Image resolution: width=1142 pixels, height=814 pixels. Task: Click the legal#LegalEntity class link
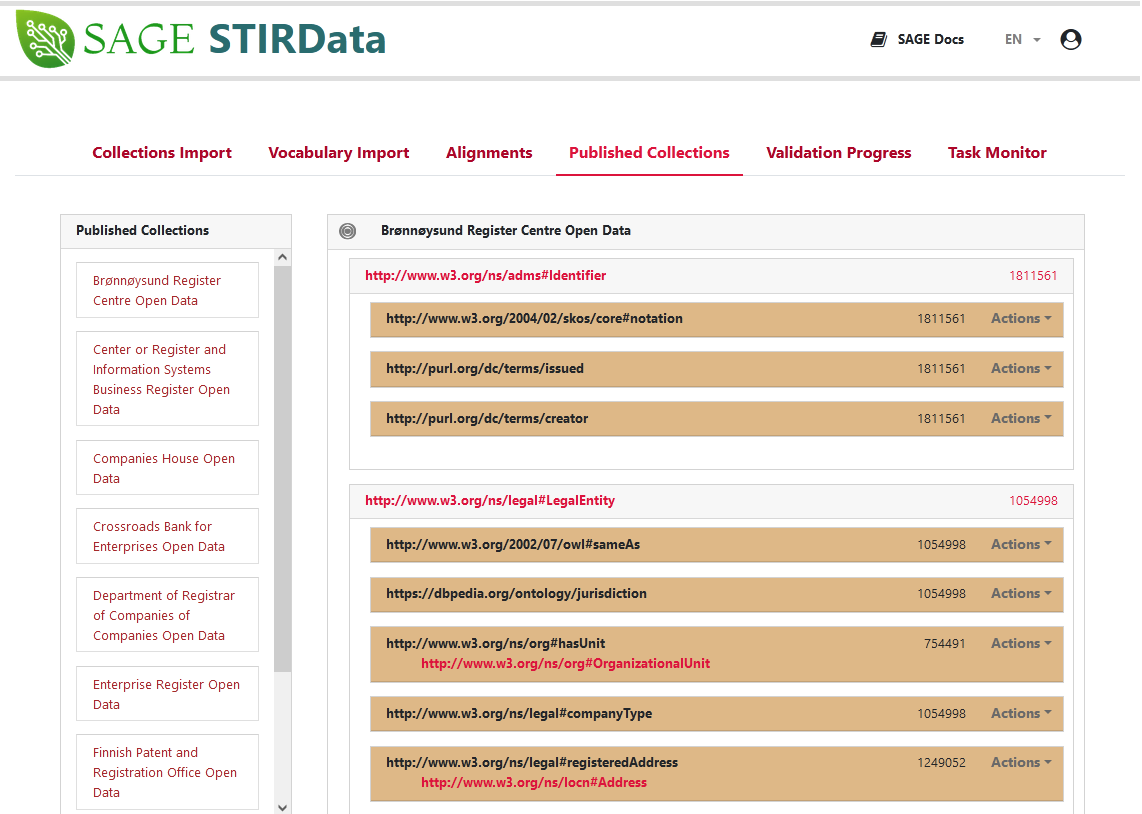pos(489,500)
